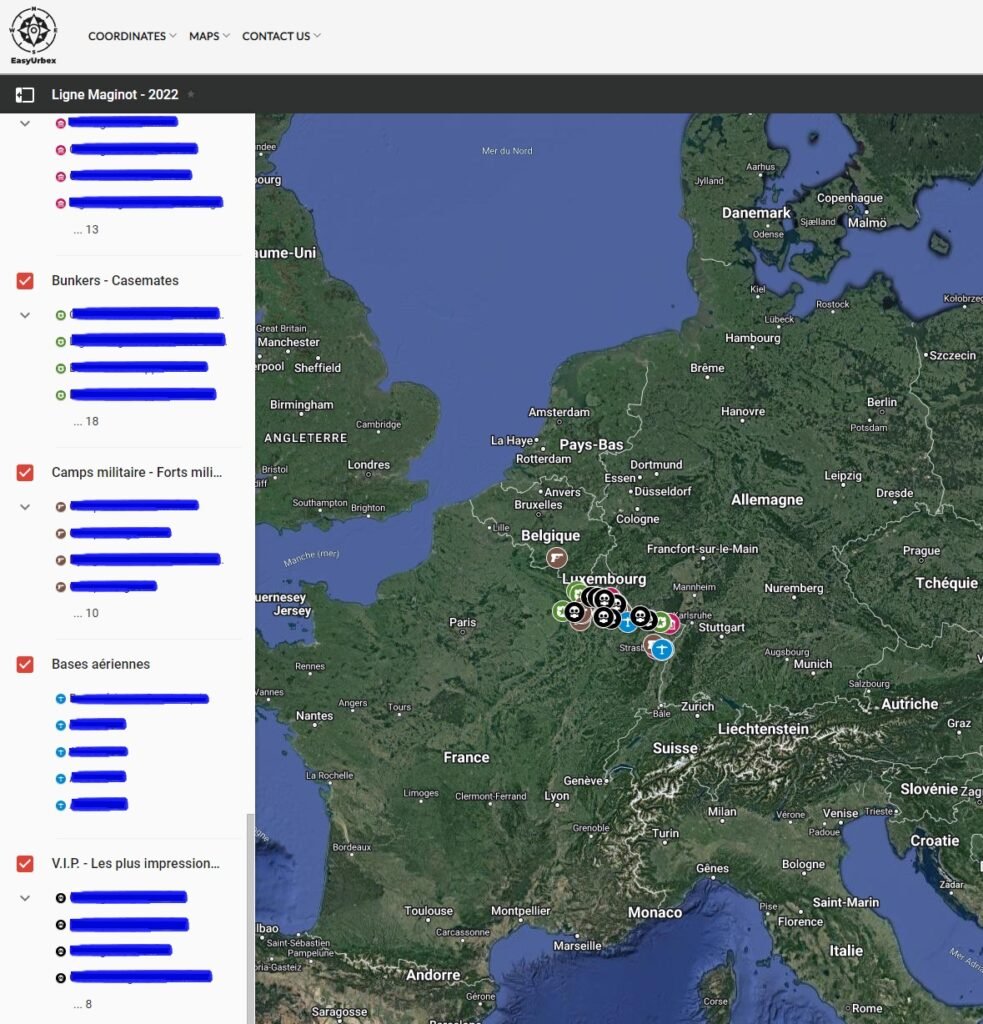The height and width of the screenshot is (1024, 983).
Task: Click the legend panel toggle in the dark header
Action: (24, 95)
